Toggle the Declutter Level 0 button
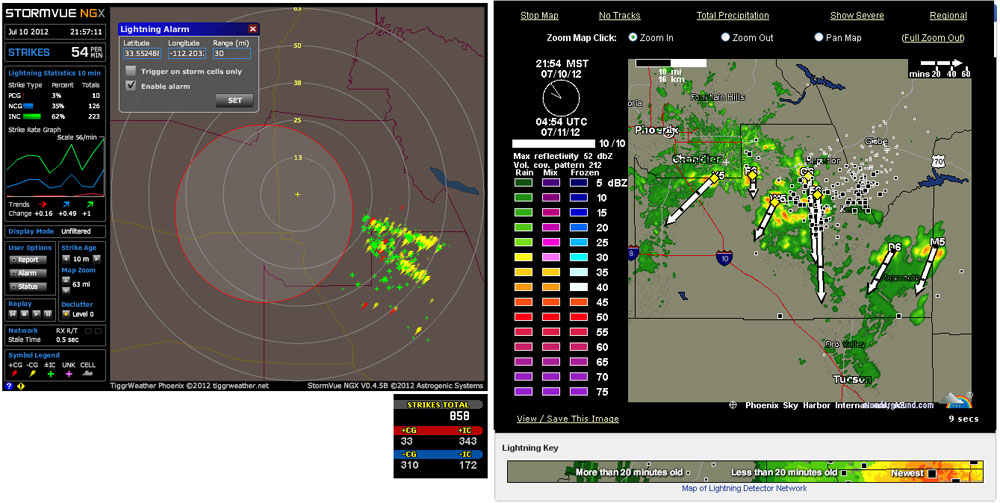Viewport: 1000px width, 503px height. (x=66, y=314)
